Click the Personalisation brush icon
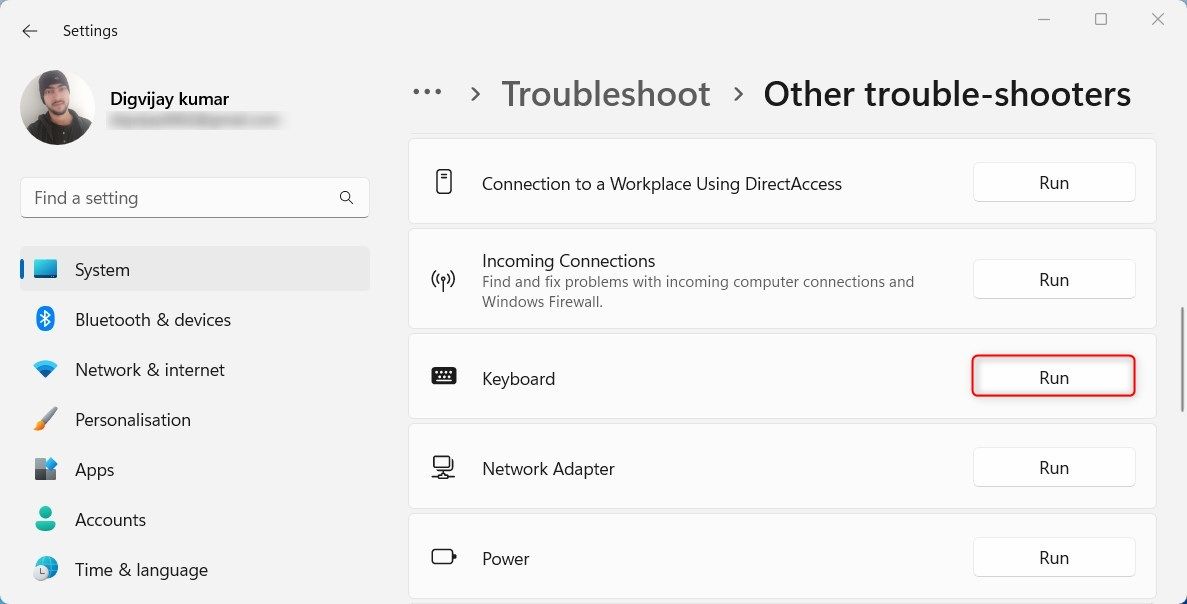The image size is (1187, 604). 46,419
